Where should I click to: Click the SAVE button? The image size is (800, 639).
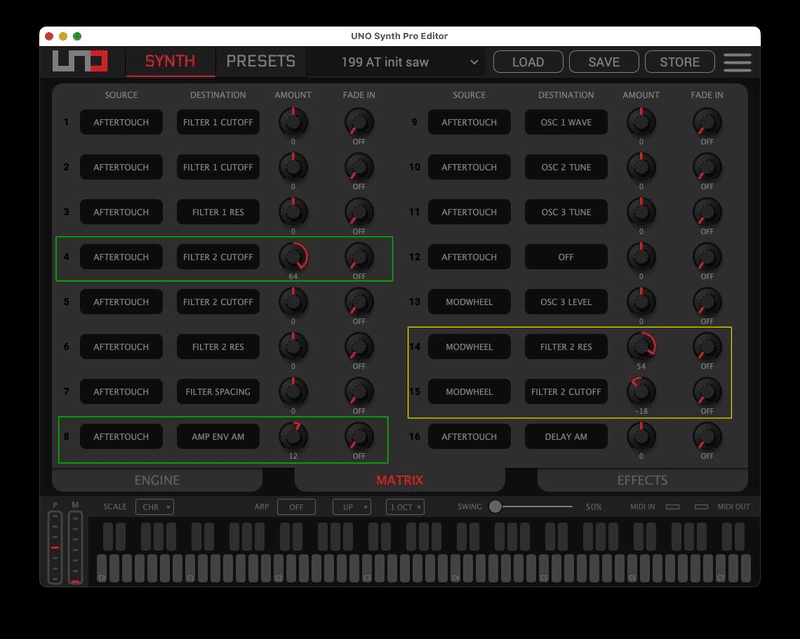coord(604,62)
